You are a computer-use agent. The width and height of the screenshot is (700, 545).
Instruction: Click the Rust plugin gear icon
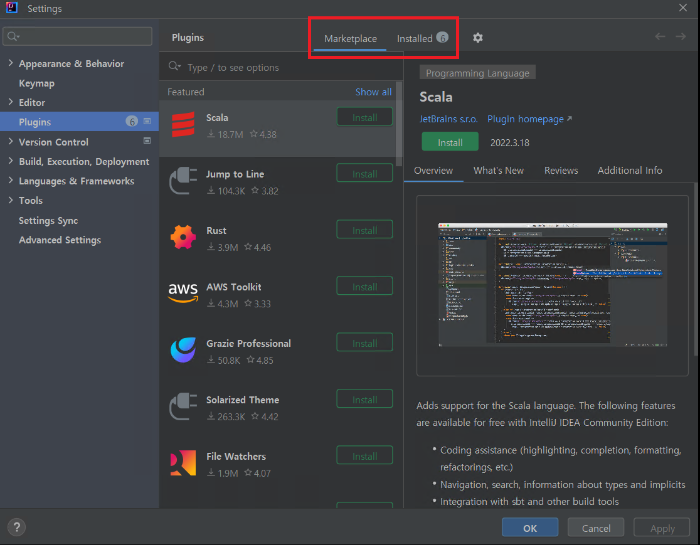183,237
